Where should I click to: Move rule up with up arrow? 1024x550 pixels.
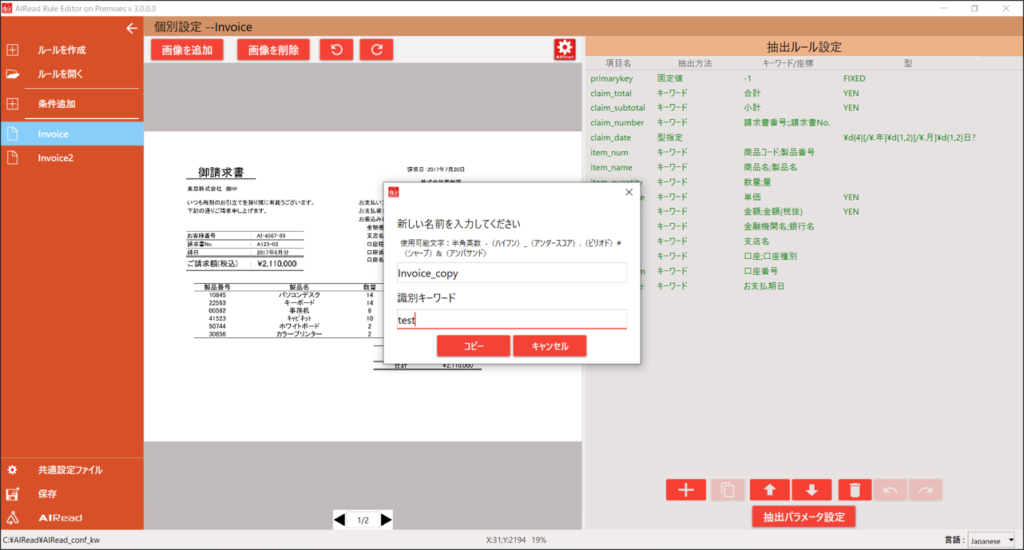pyautogui.click(x=769, y=490)
